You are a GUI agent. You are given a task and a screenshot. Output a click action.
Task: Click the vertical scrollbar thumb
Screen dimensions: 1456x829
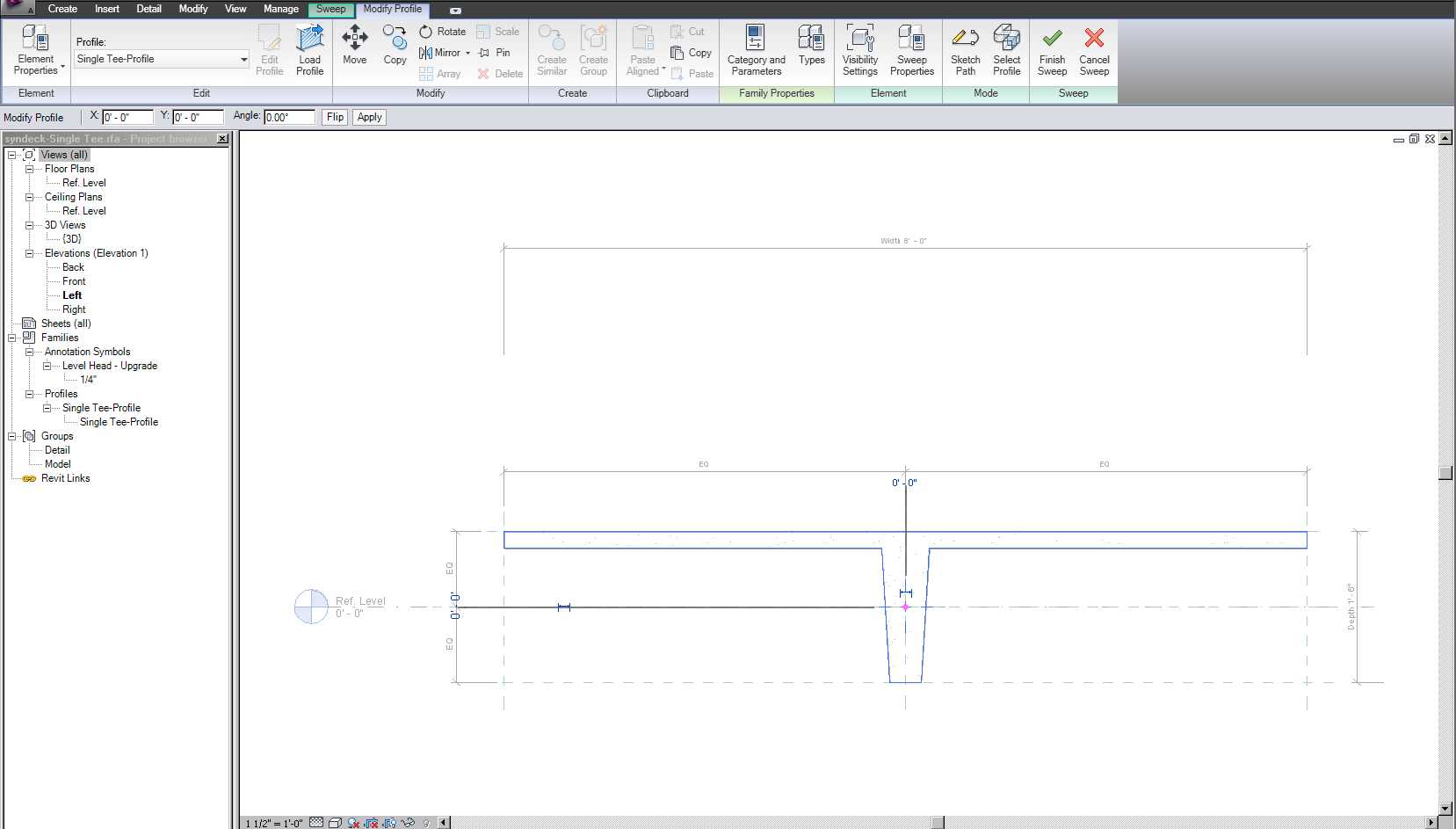1445,473
